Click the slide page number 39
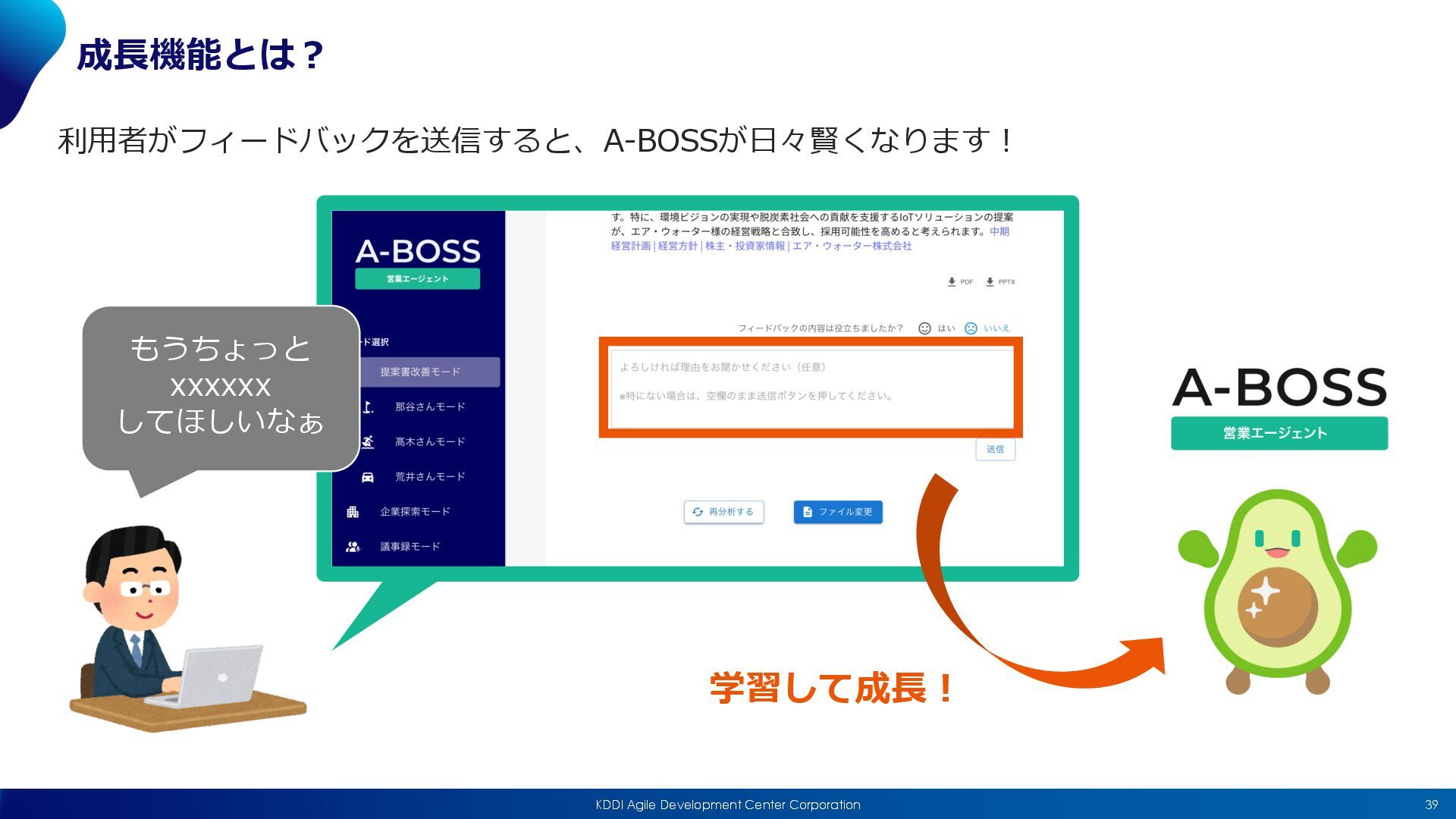1456x819 pixels. [x=1432, y=805]
